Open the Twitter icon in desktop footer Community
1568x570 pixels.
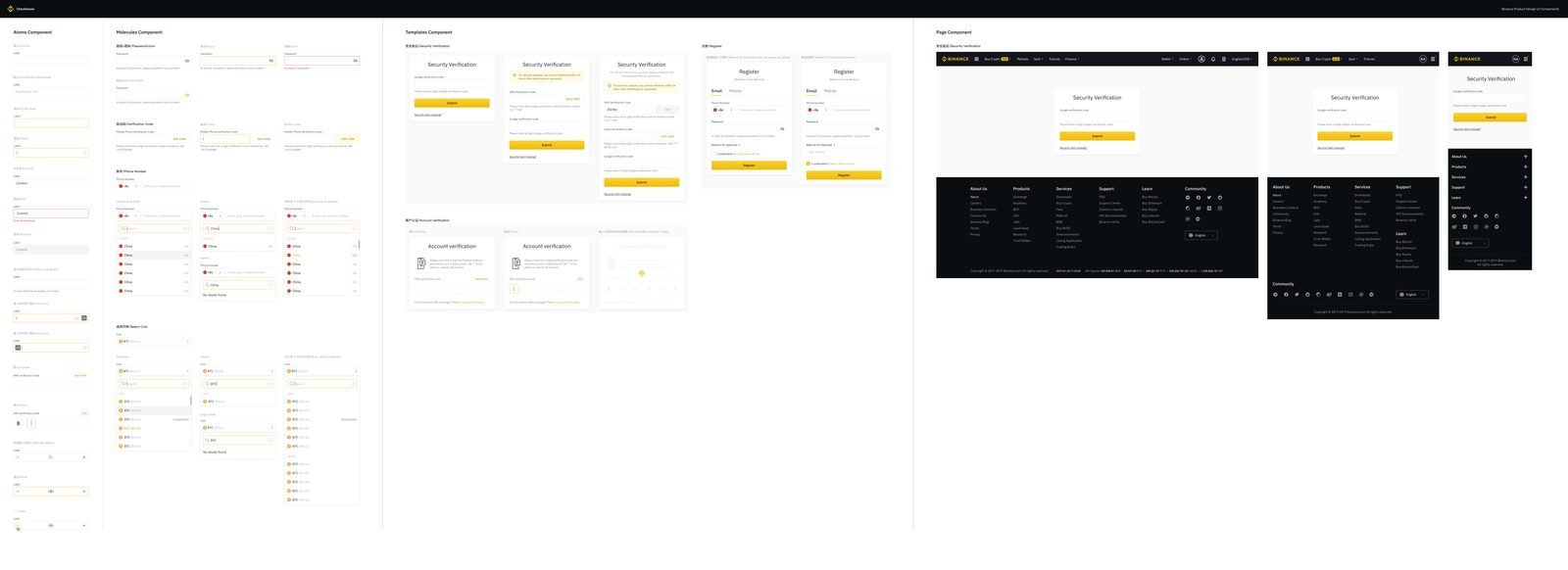(x=1209, y=198)
